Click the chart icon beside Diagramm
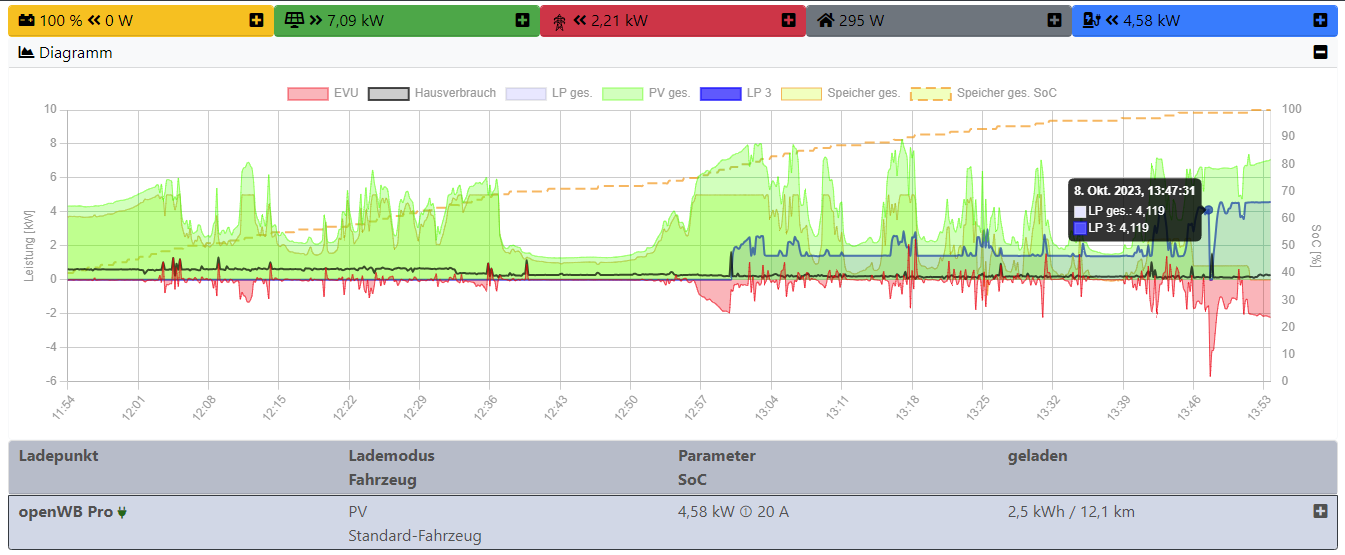Viewport: 1345px width, 555px height. tap(27, 53)
